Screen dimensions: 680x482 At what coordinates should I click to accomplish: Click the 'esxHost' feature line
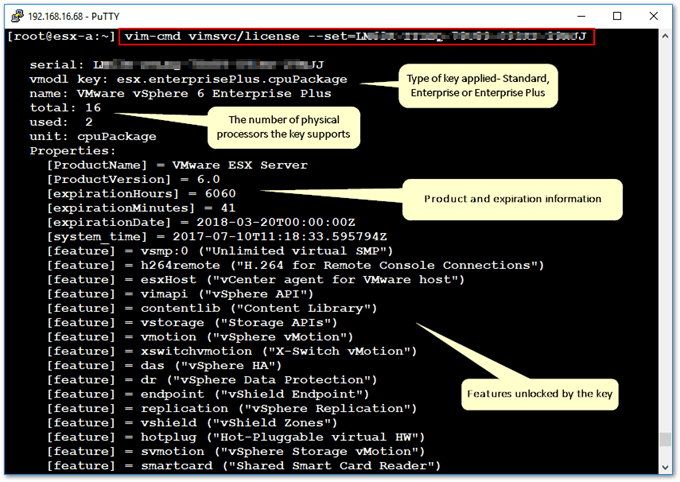tap(256, 280)
